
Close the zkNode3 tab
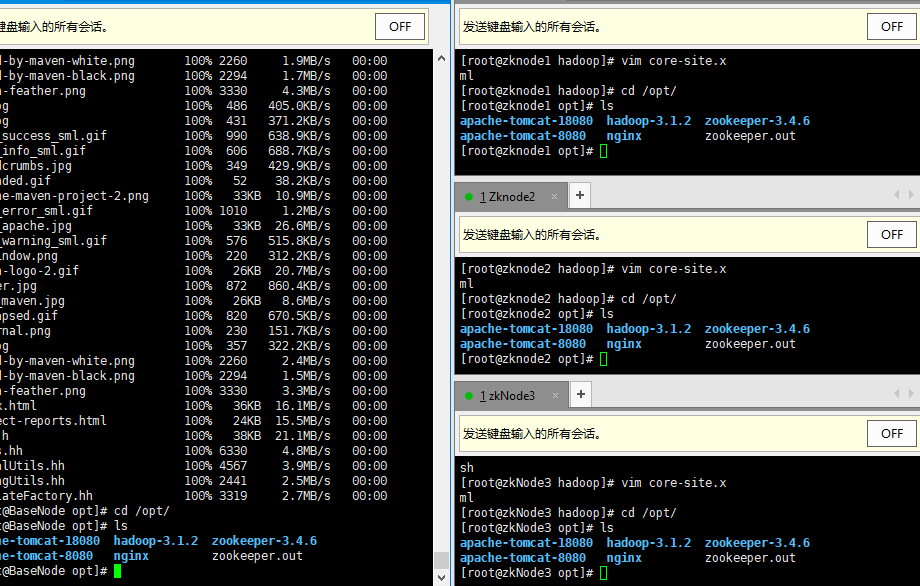point(555,396)
